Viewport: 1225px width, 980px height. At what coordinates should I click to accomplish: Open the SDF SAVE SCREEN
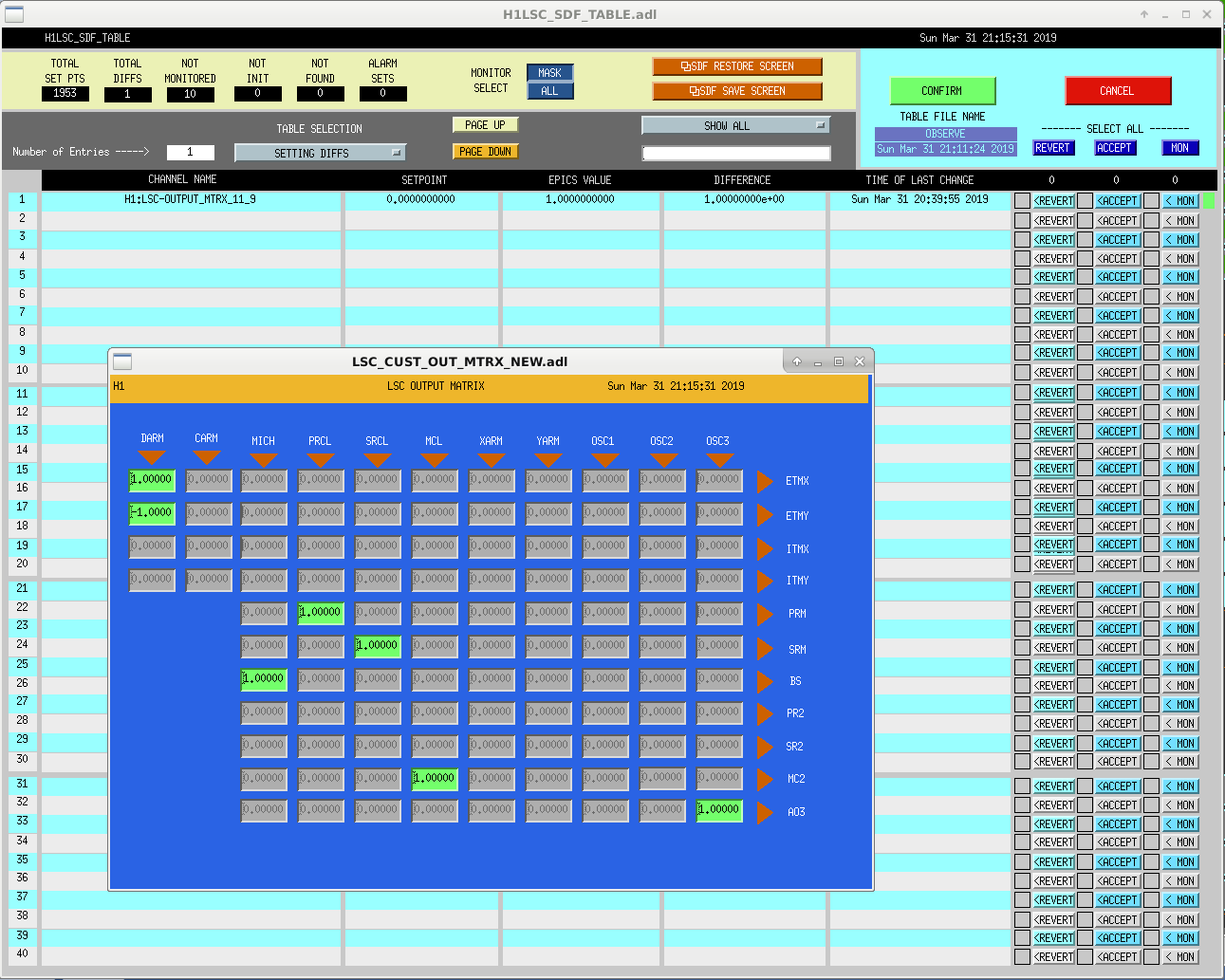tap(737, 91)
